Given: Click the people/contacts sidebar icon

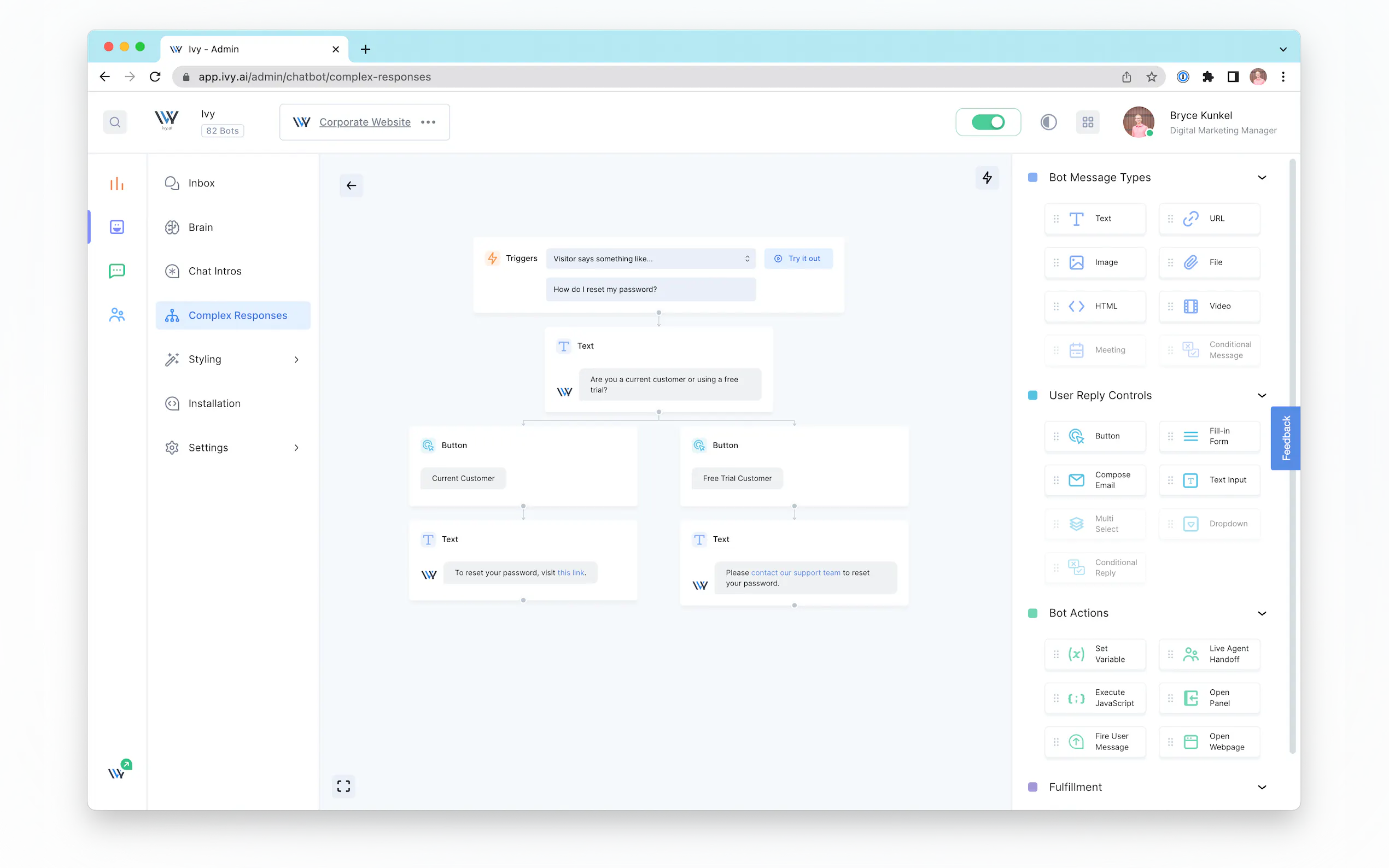Looking at the screenshot, I should tap(116, 315).
